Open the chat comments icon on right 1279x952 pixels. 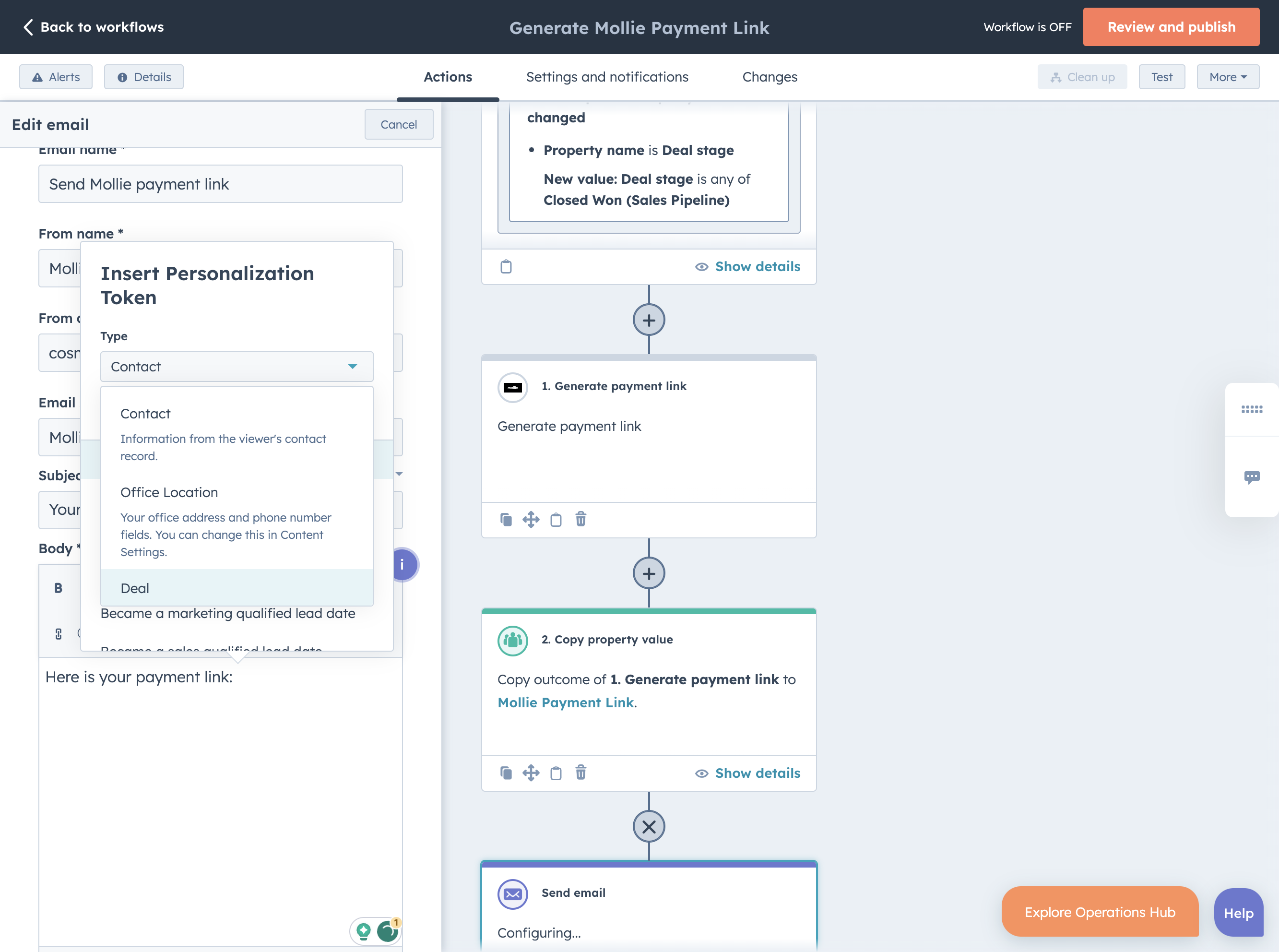click(1251, 477)
